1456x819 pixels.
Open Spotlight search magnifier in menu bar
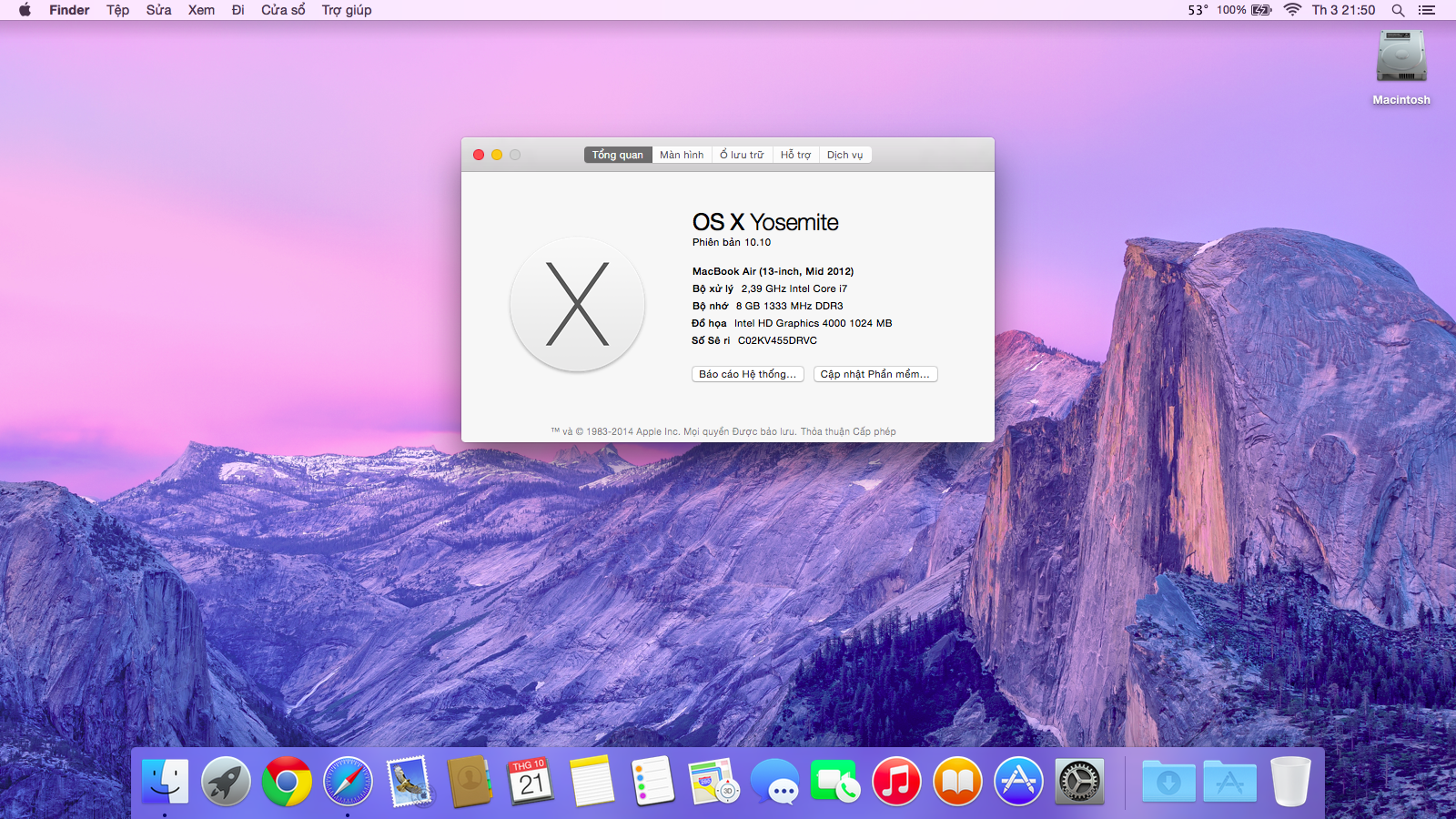click(1398, 10)
